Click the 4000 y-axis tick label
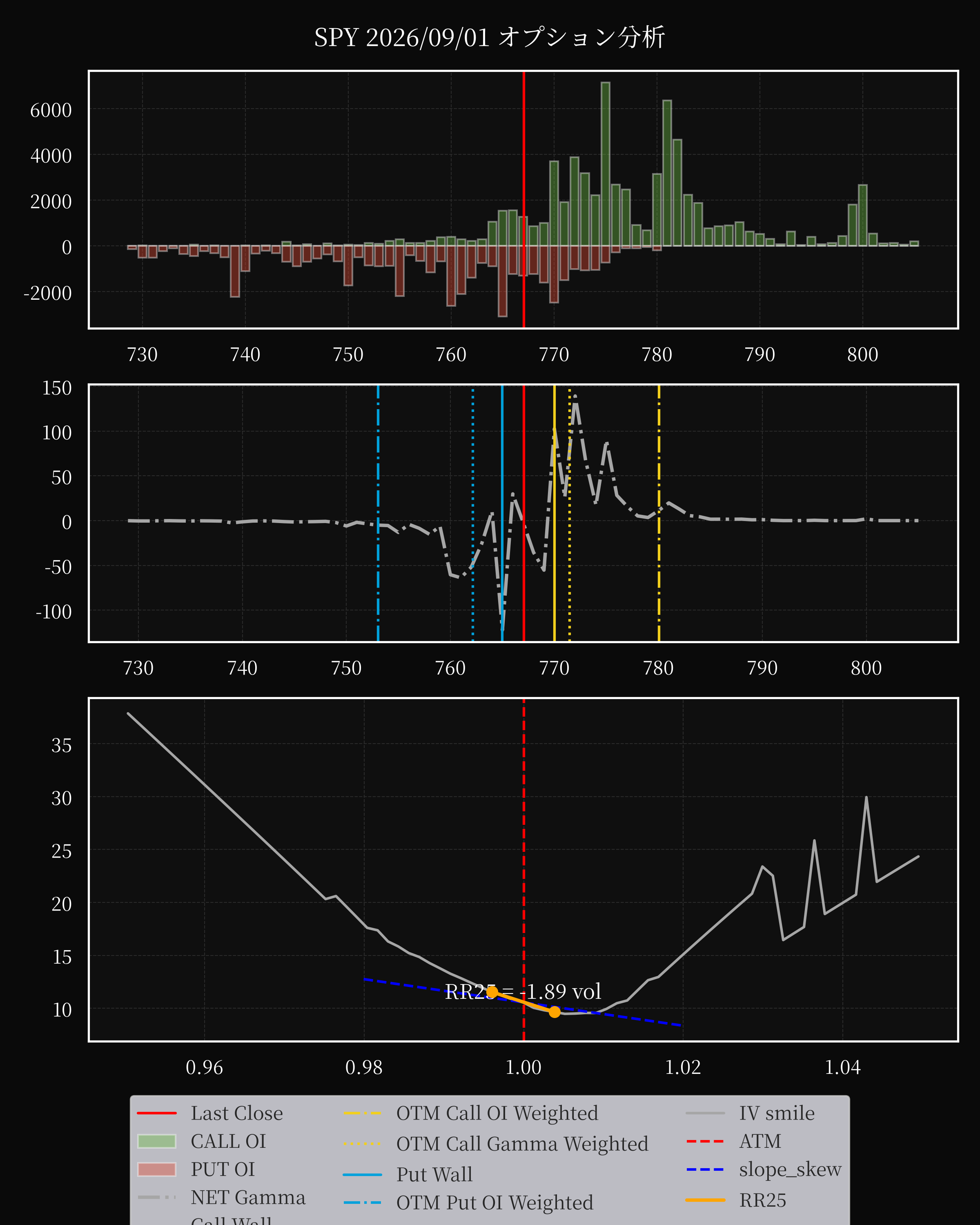This screenshot has width=980, height=1225. (x=51, y=156)
